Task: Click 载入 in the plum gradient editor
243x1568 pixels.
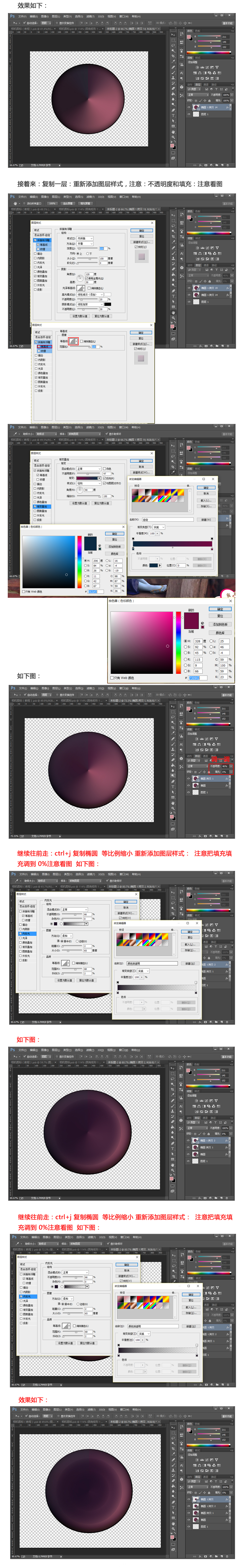Action: pos(206,500)
